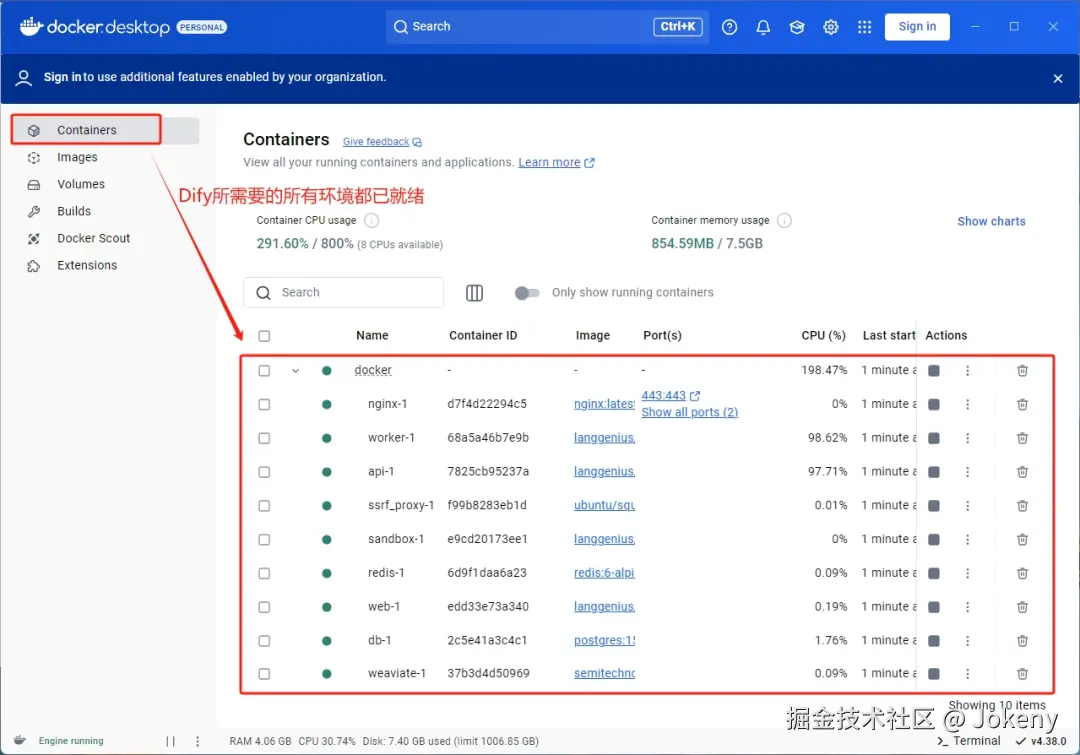Focus the containers Search field
Screen dimensions: 1080x755
tap(344, 293)
